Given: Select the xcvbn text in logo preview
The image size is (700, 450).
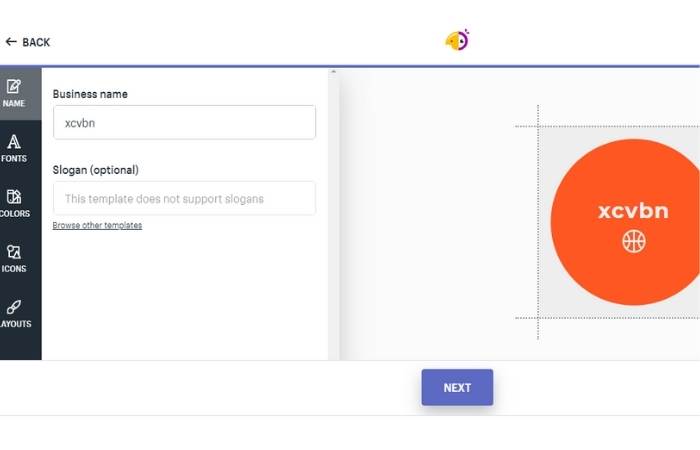Looking at the screenshot, I should [x=633, y=211].
